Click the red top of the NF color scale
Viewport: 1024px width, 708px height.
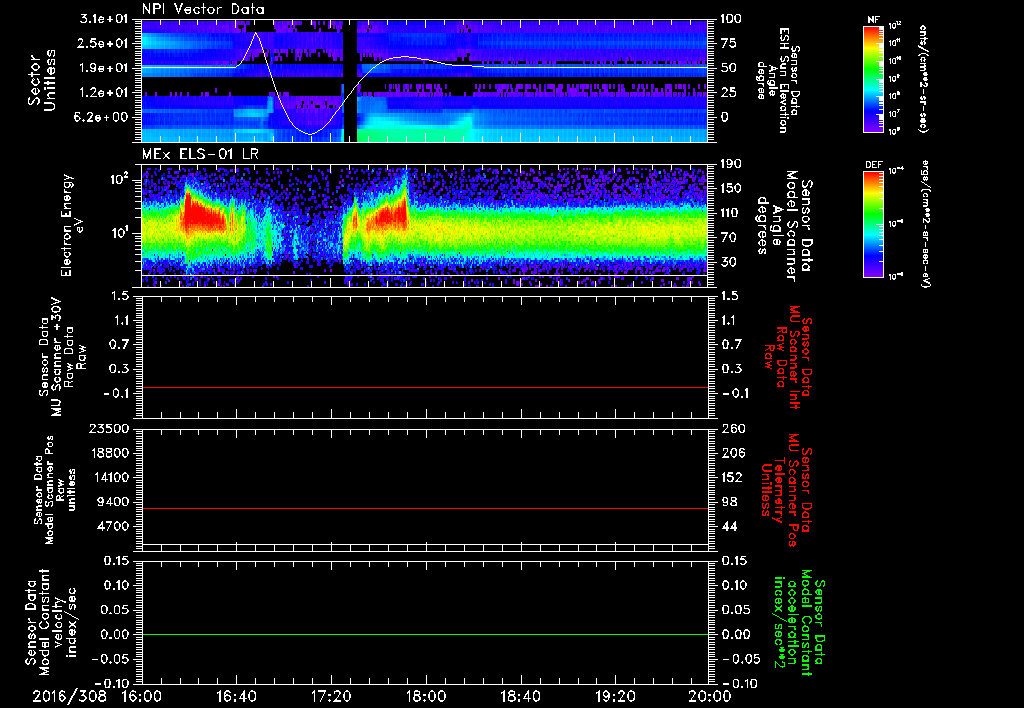coord(873,30)
